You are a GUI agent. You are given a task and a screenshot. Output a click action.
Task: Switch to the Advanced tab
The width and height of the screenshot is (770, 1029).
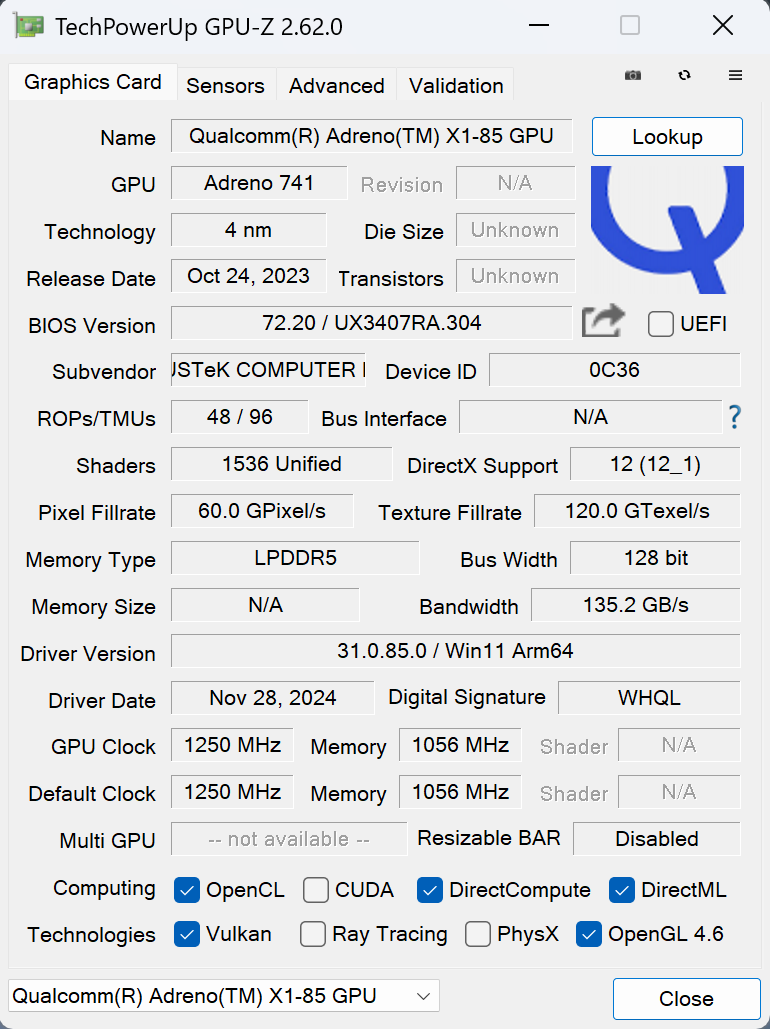coord(337,85)
